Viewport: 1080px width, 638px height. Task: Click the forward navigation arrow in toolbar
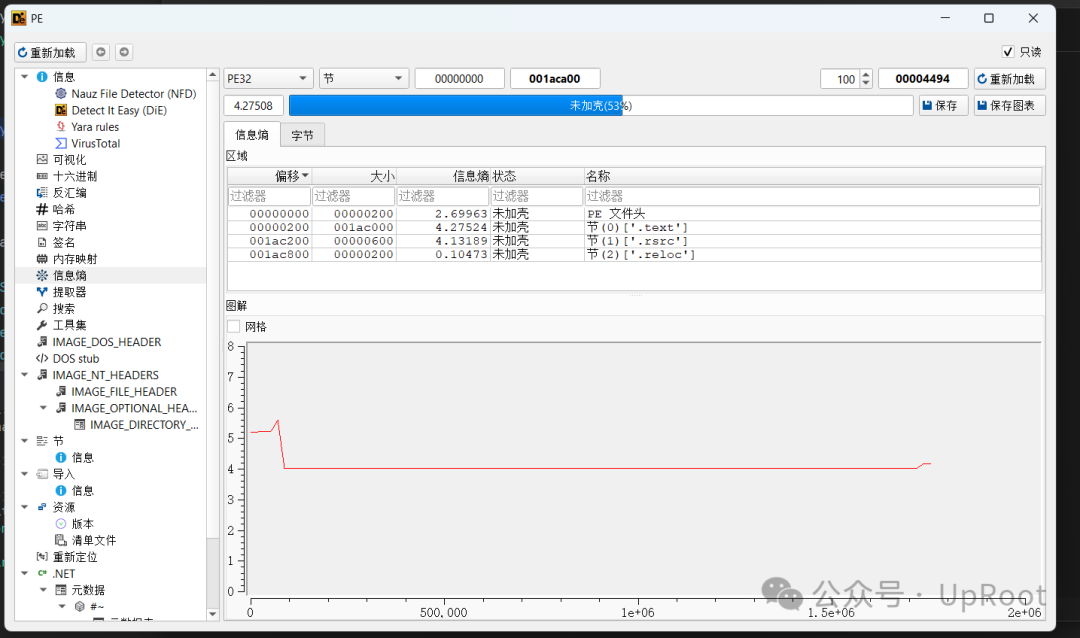coord(124,52)
